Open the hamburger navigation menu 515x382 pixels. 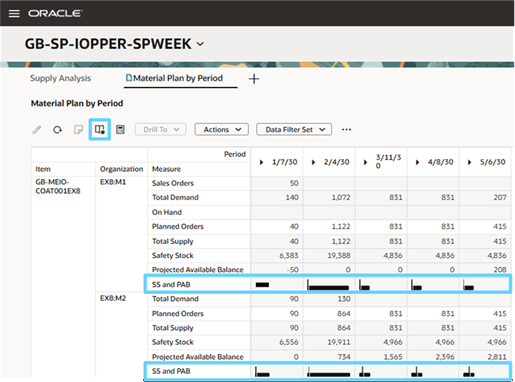14,13
